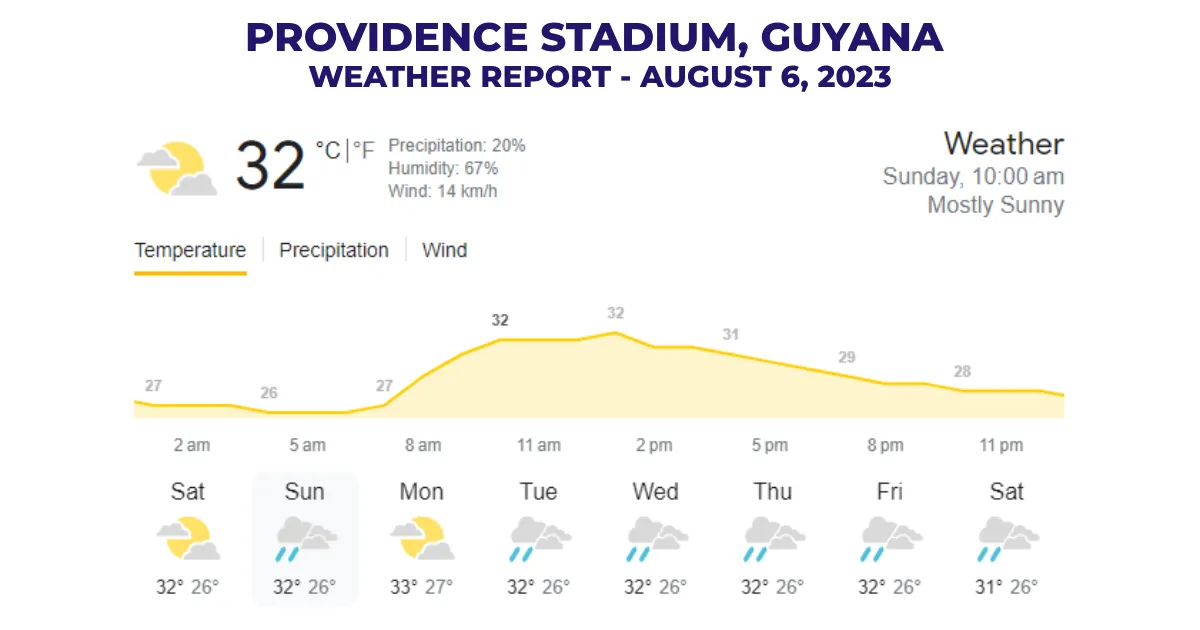Viewport: 1200px width, 630px height.
Task: Toggle temperature display to Celsius
Action: tap(327, 150)
